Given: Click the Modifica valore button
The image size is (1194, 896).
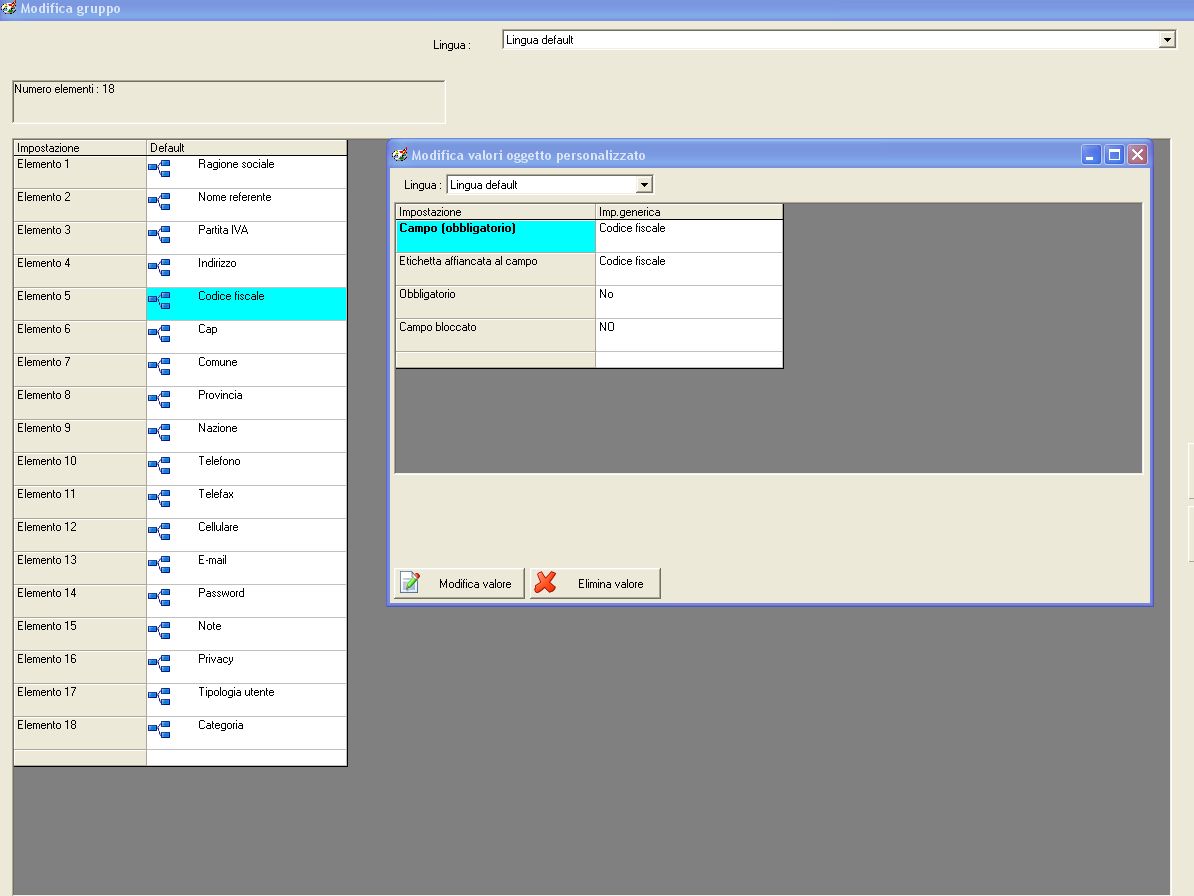Looking at the screenshot, I should [459, 583].
